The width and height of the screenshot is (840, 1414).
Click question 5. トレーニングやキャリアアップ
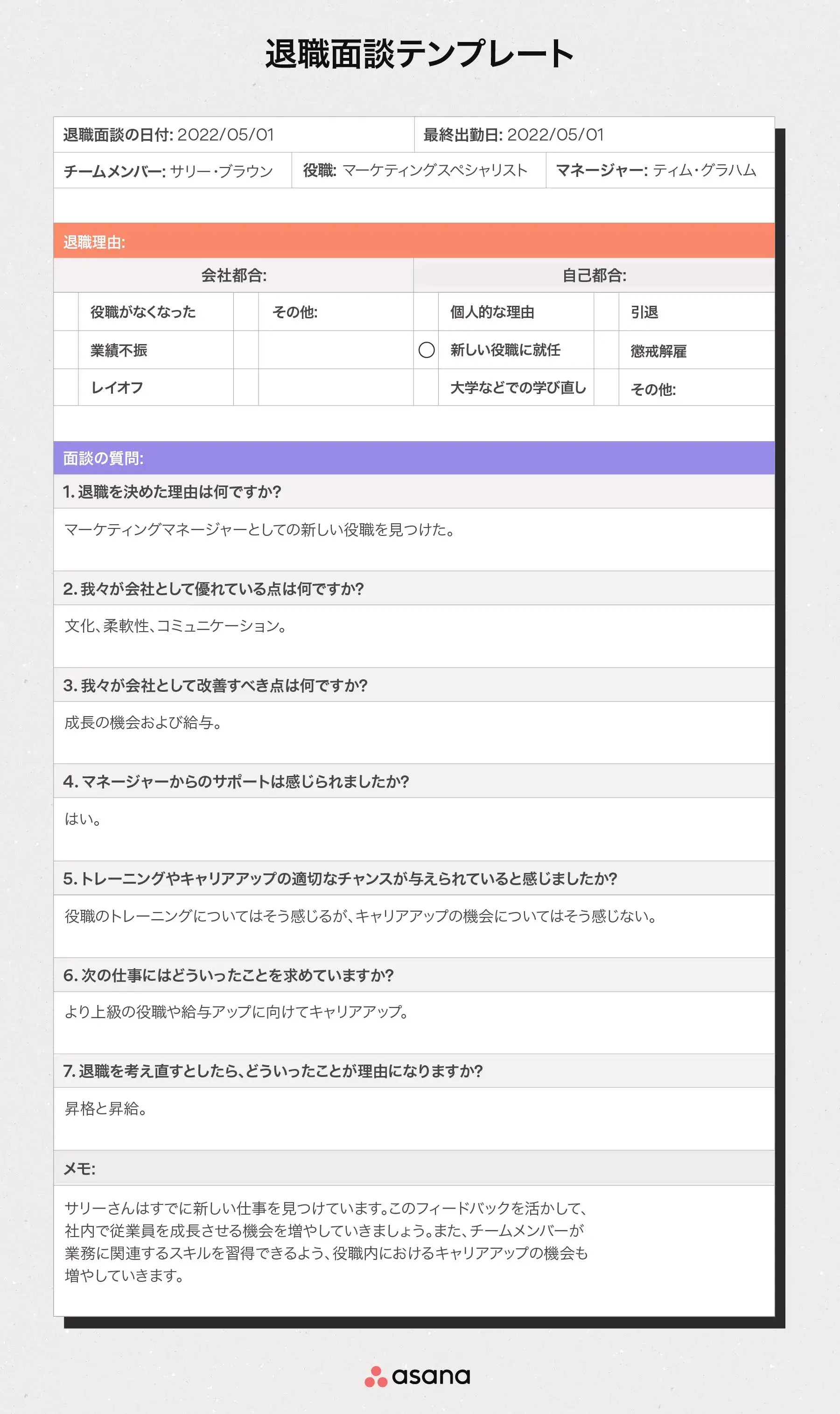pyautogui.click(x=414, y=879)
